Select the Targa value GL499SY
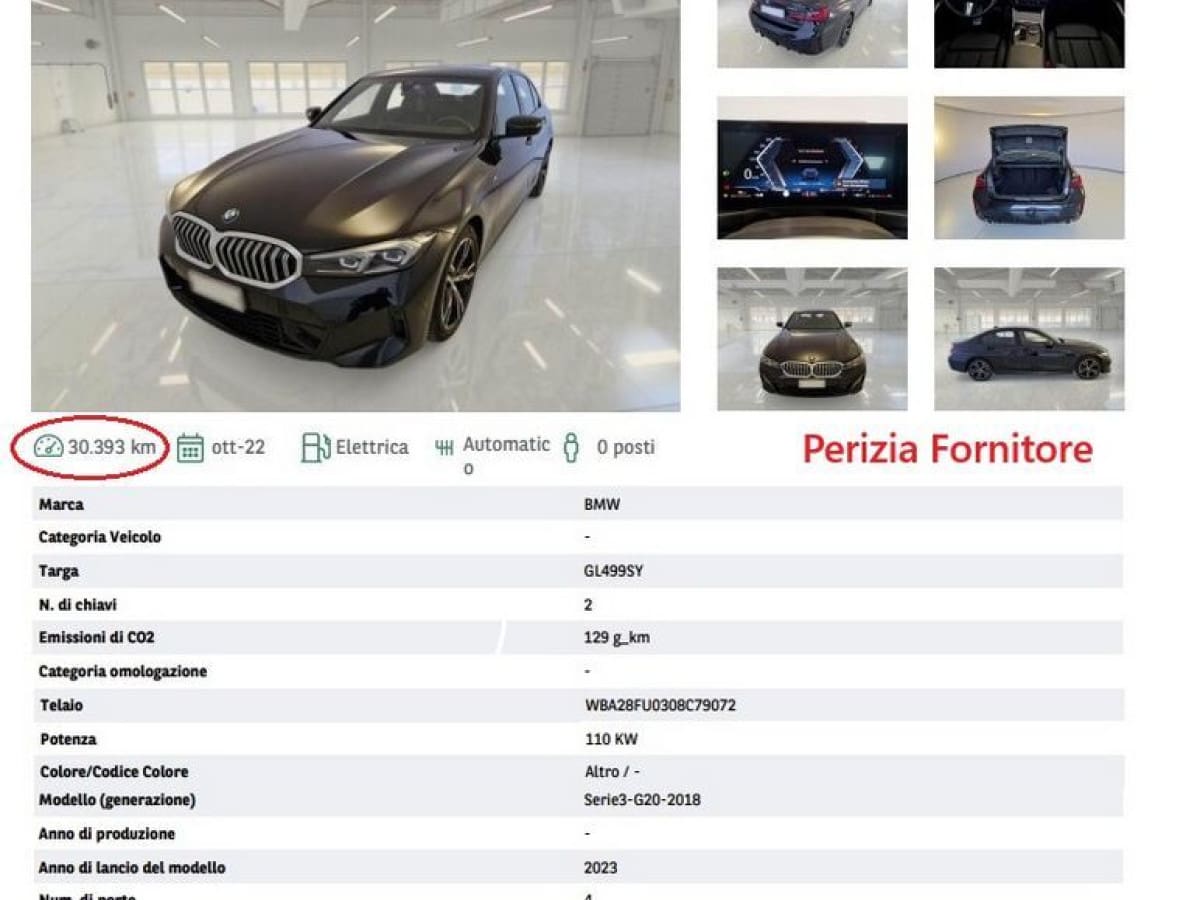Image resolution: width=1200 pixels, height=900 pixels. [x=613, y=571]
